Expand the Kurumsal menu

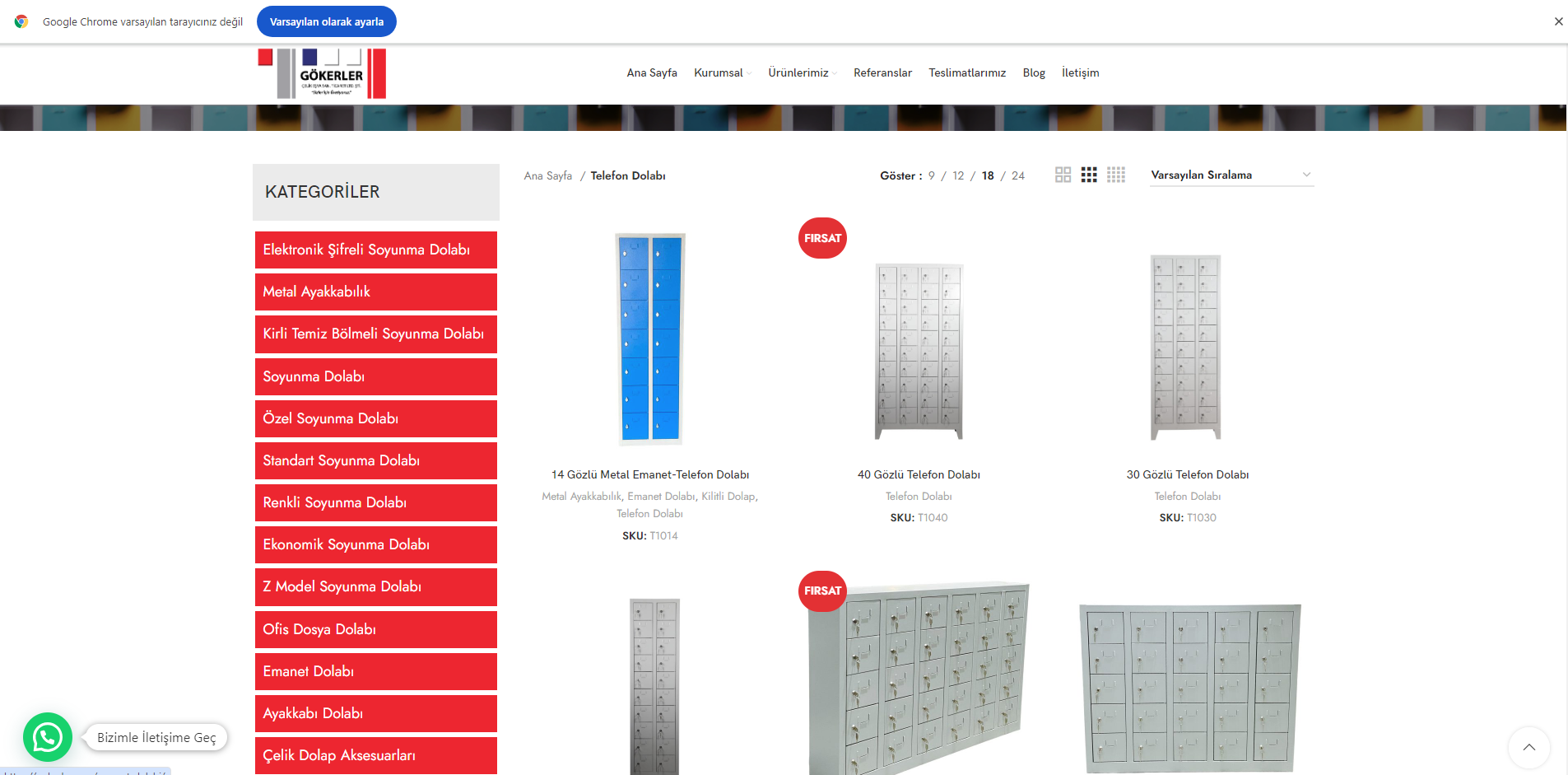pos(719,72)
